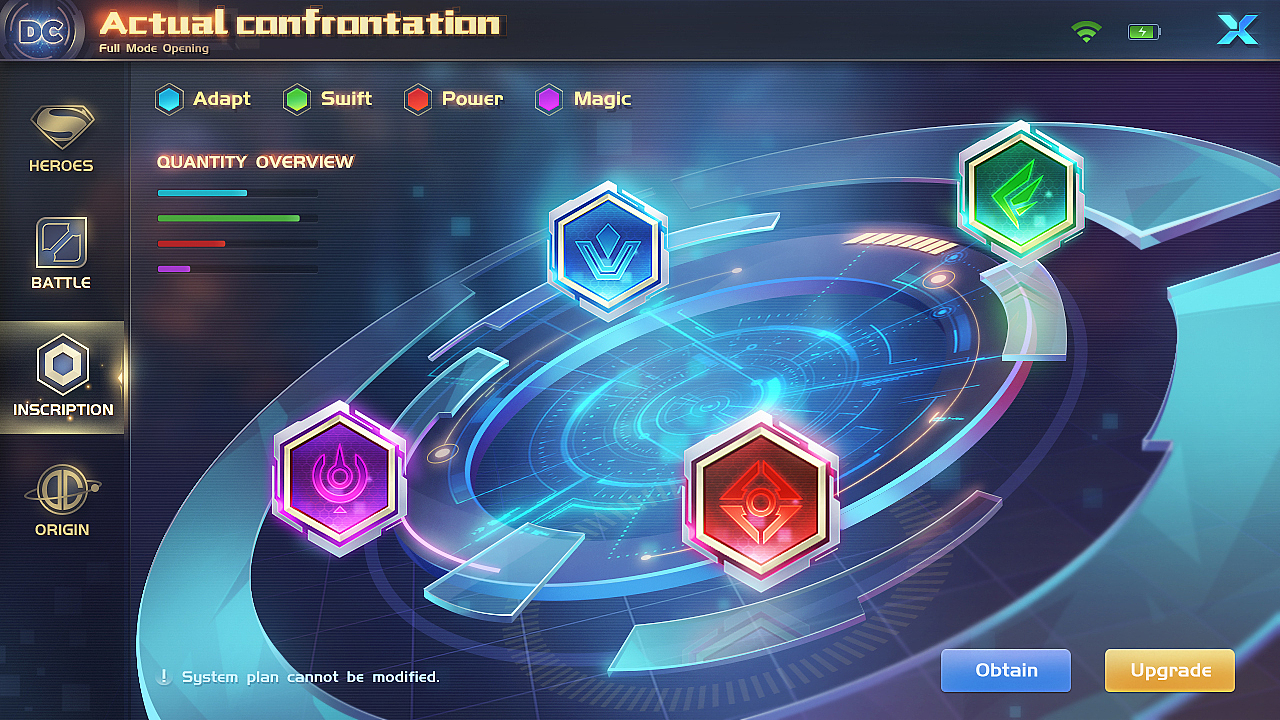Screen dimensions: 1280x720
Task: Click the green Swift quantity bar
Action: [x=237, y=218]
